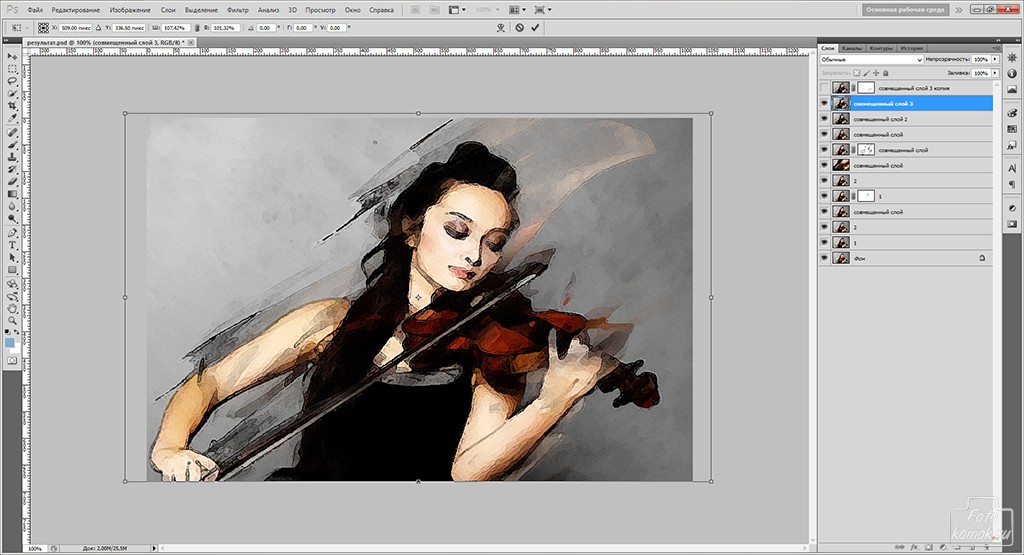The width and height of the screenshot is (1024, 555).
Task: Toggle the lock transparent pixels icon
Action: [857, 73]
